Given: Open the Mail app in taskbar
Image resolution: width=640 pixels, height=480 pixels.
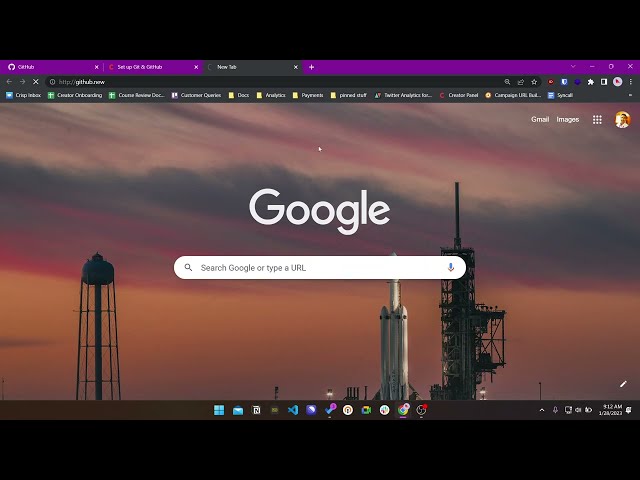Looking at the screenshot, I should tap(238, 410).
